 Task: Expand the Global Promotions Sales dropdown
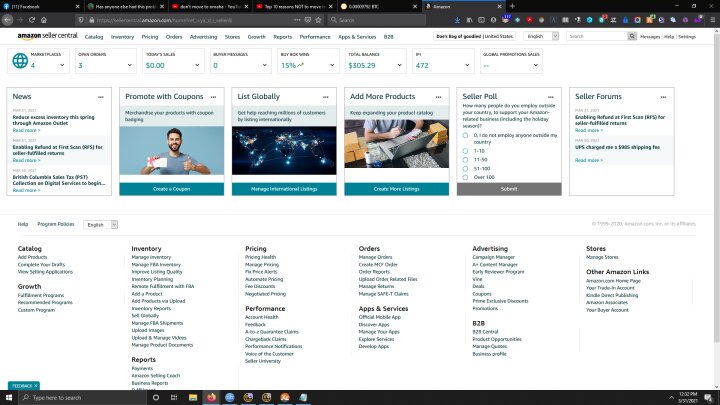coord(535,65)
